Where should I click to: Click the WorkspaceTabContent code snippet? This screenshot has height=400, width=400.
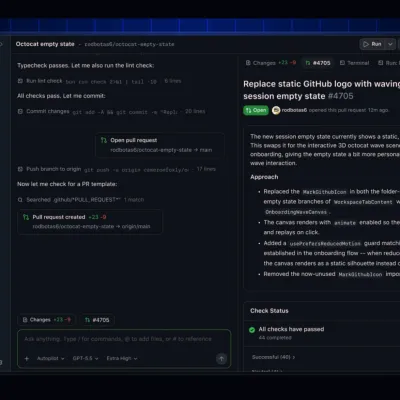point(363,202)
